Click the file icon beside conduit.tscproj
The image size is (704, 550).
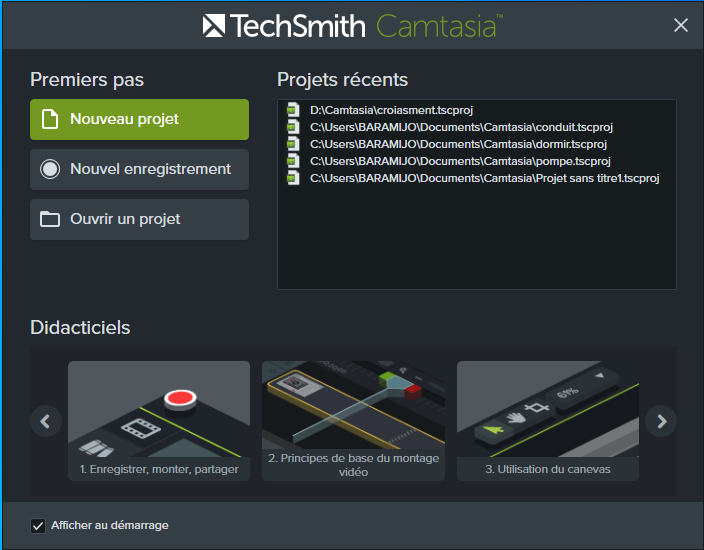[293, 127]
